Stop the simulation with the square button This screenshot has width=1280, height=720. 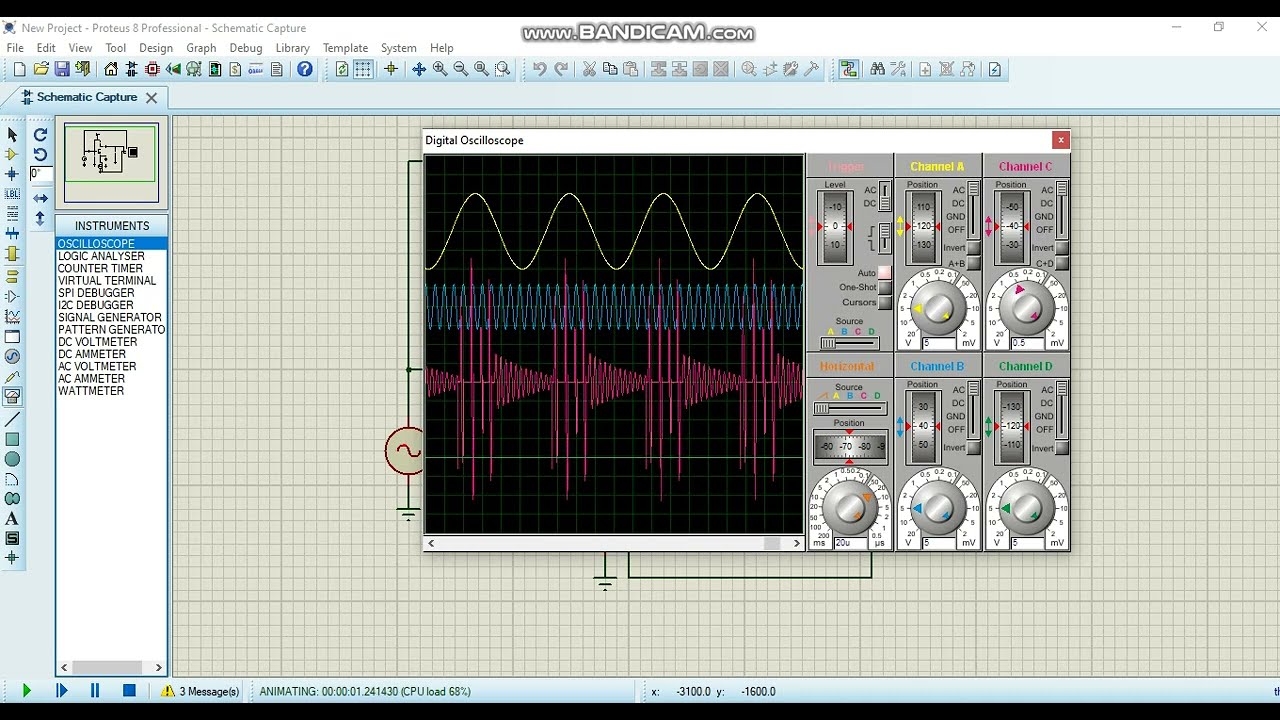click(x=129, y=691)
